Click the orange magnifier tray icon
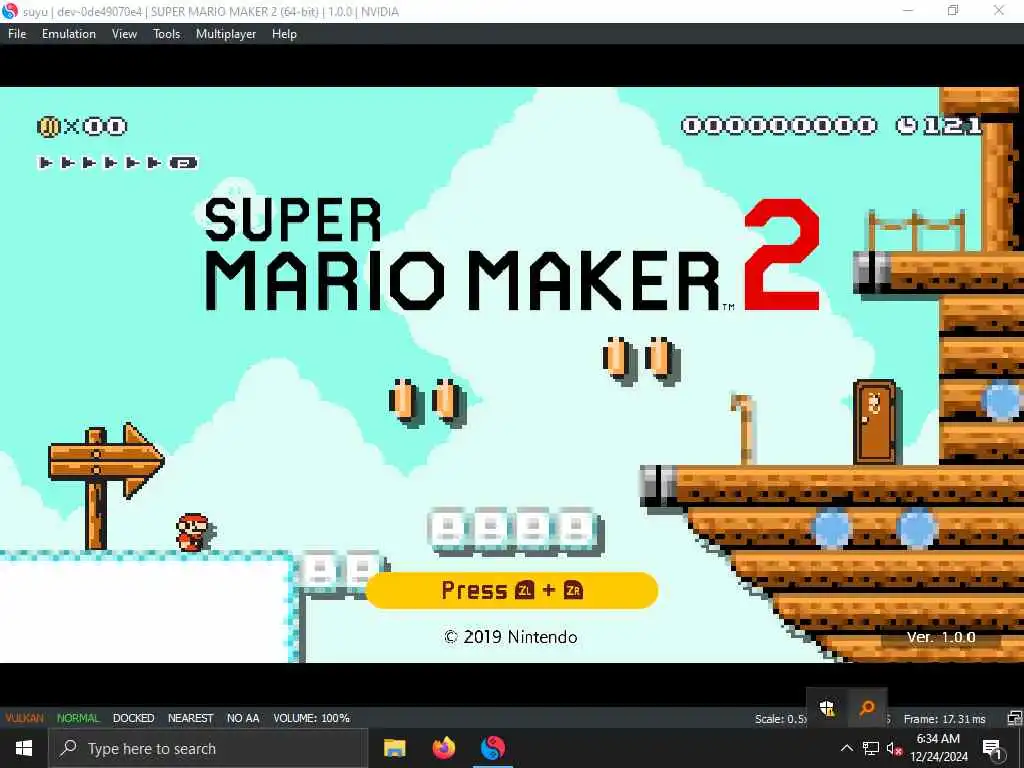This screenshot has width=1024, height=768. pos(867,707)
